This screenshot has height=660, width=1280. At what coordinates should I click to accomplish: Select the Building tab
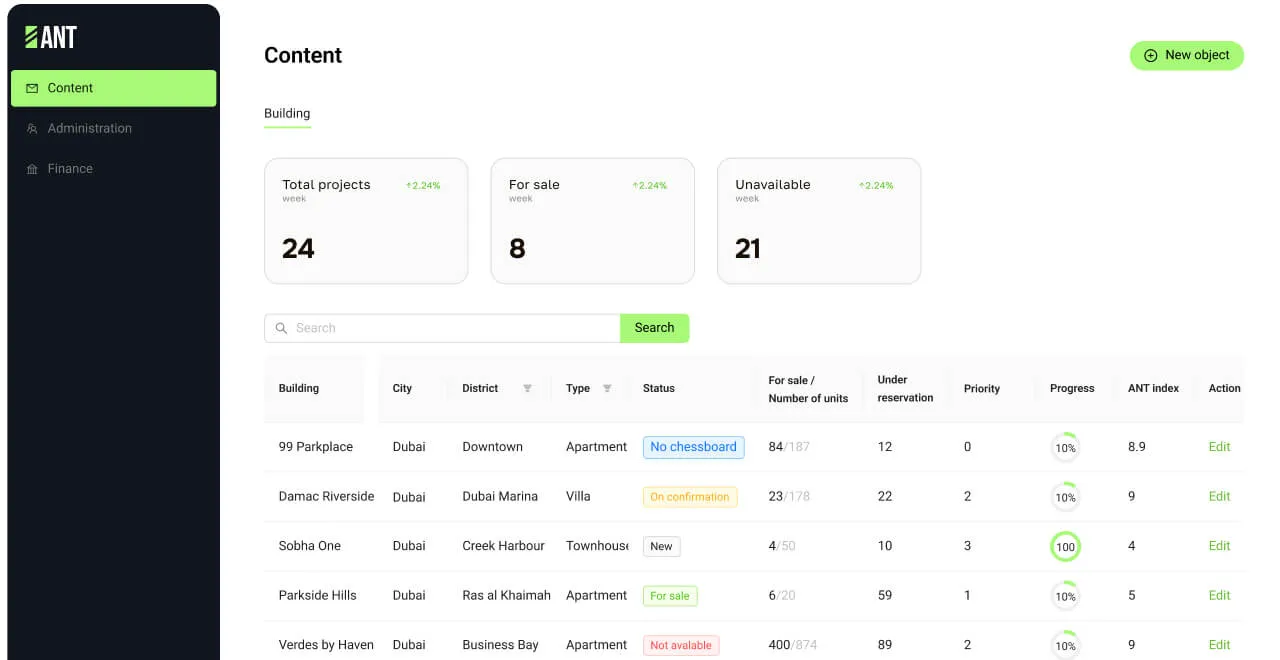point(287,113)
